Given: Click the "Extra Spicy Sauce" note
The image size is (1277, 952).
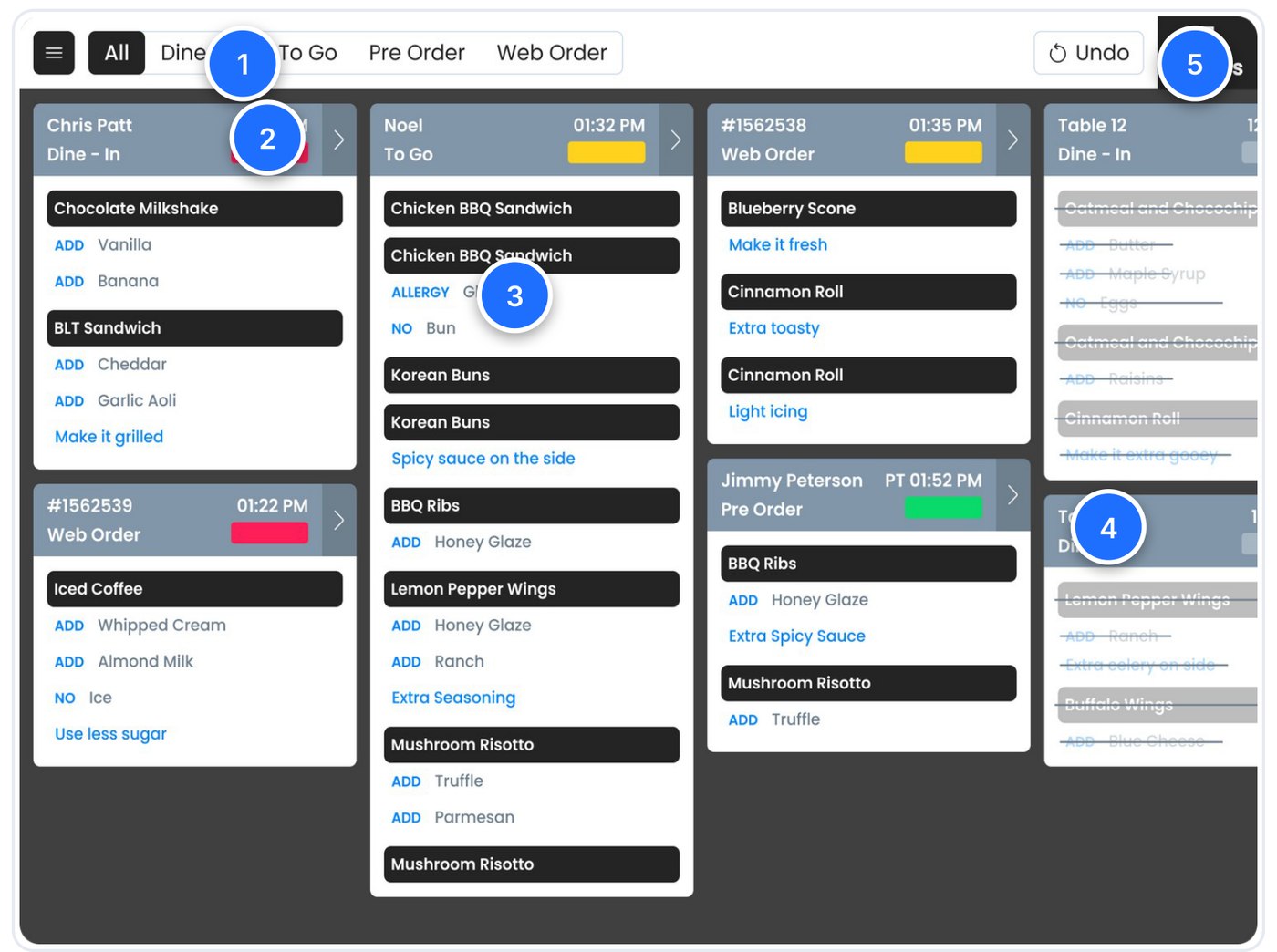Looking at the screenshot, I should tap(797, 636).
